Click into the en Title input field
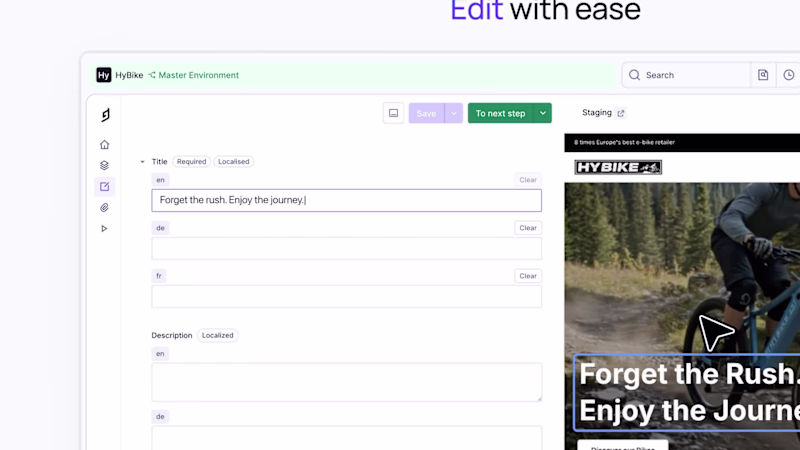The height and width of the screenshot is (450, 800). 346,200
